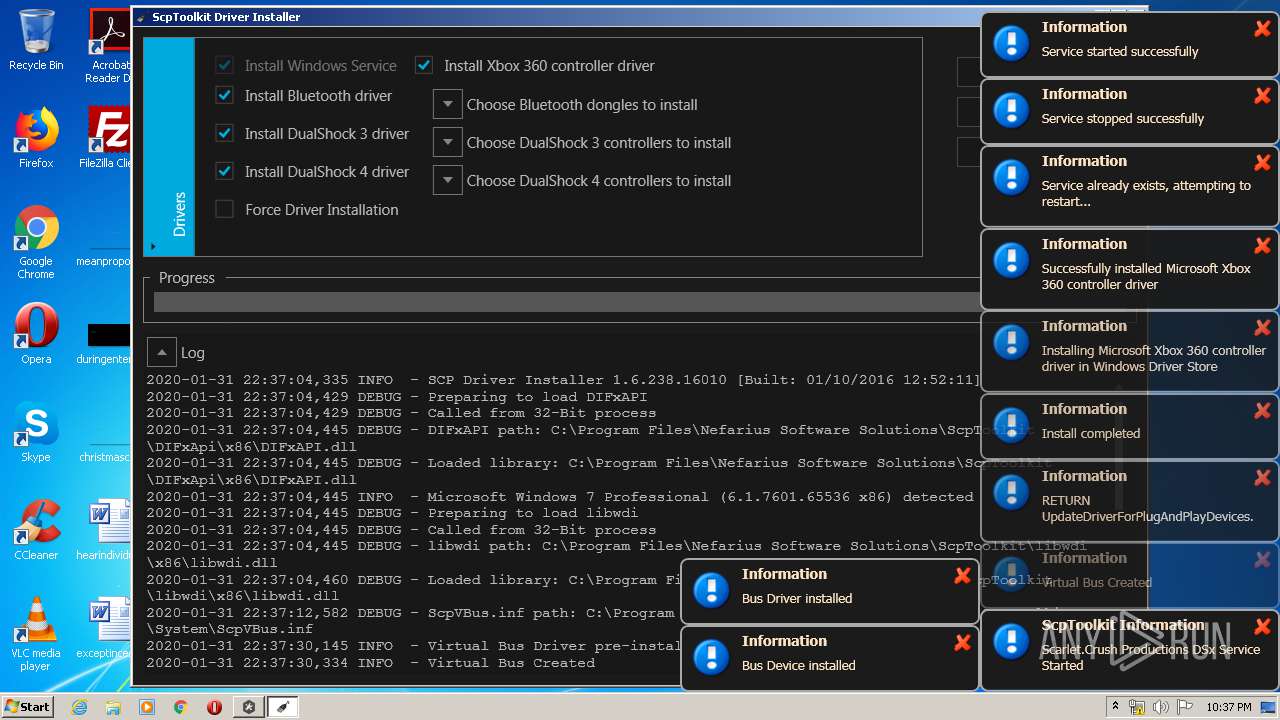Screen dimensions: 1280x720
Task: Select the CCleaner desktop shortcut
Action: [x=36, y=530]
